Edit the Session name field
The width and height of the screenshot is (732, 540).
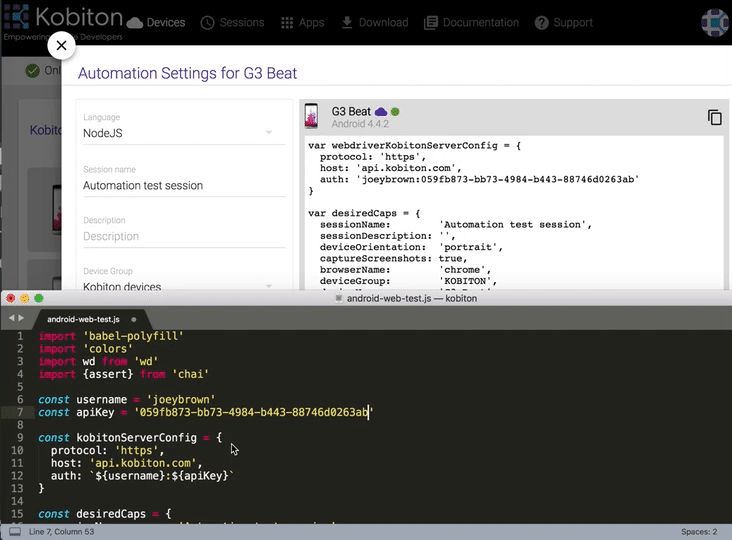[184, 185]
